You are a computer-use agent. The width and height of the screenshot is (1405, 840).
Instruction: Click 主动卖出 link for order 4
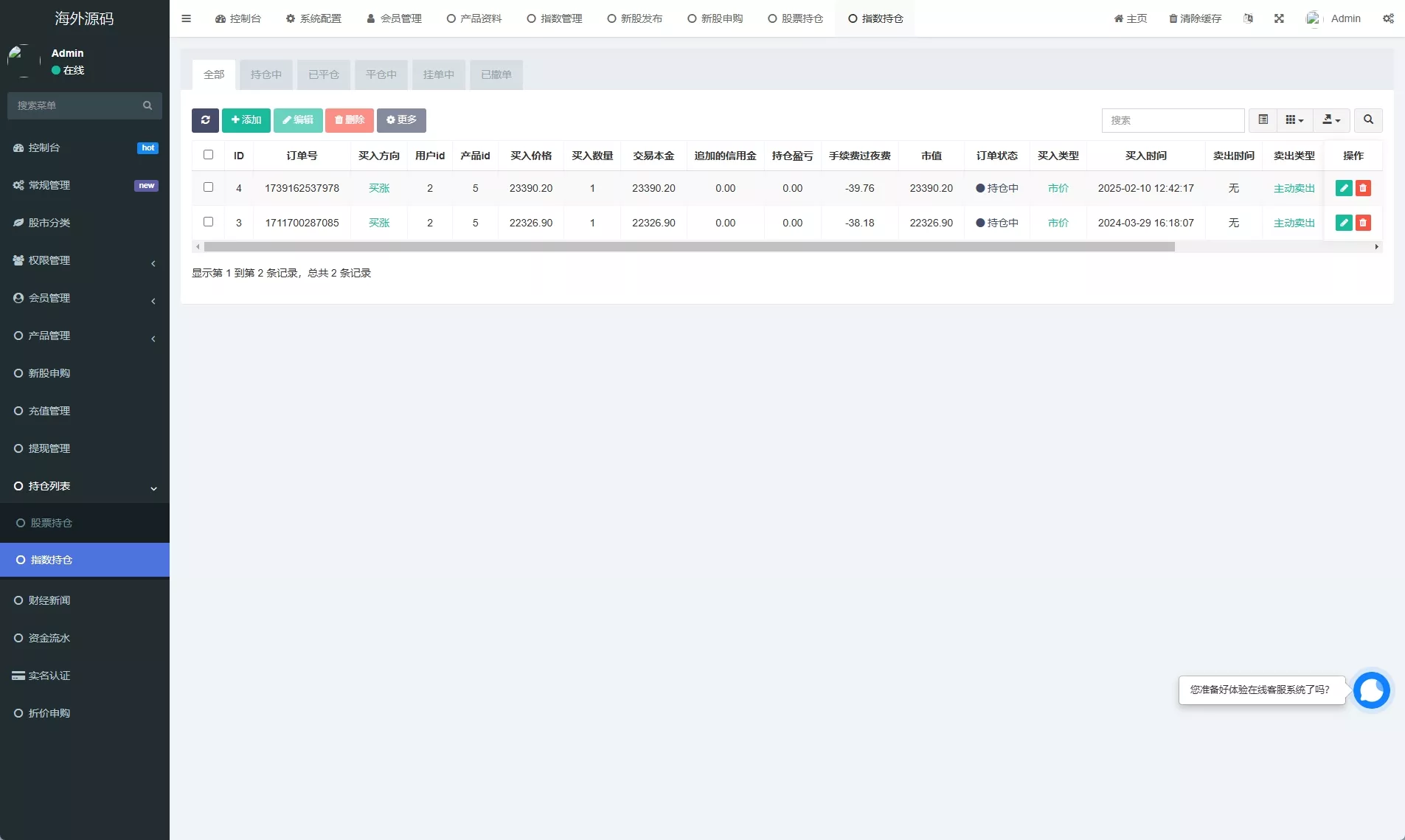click(1293, 187)
